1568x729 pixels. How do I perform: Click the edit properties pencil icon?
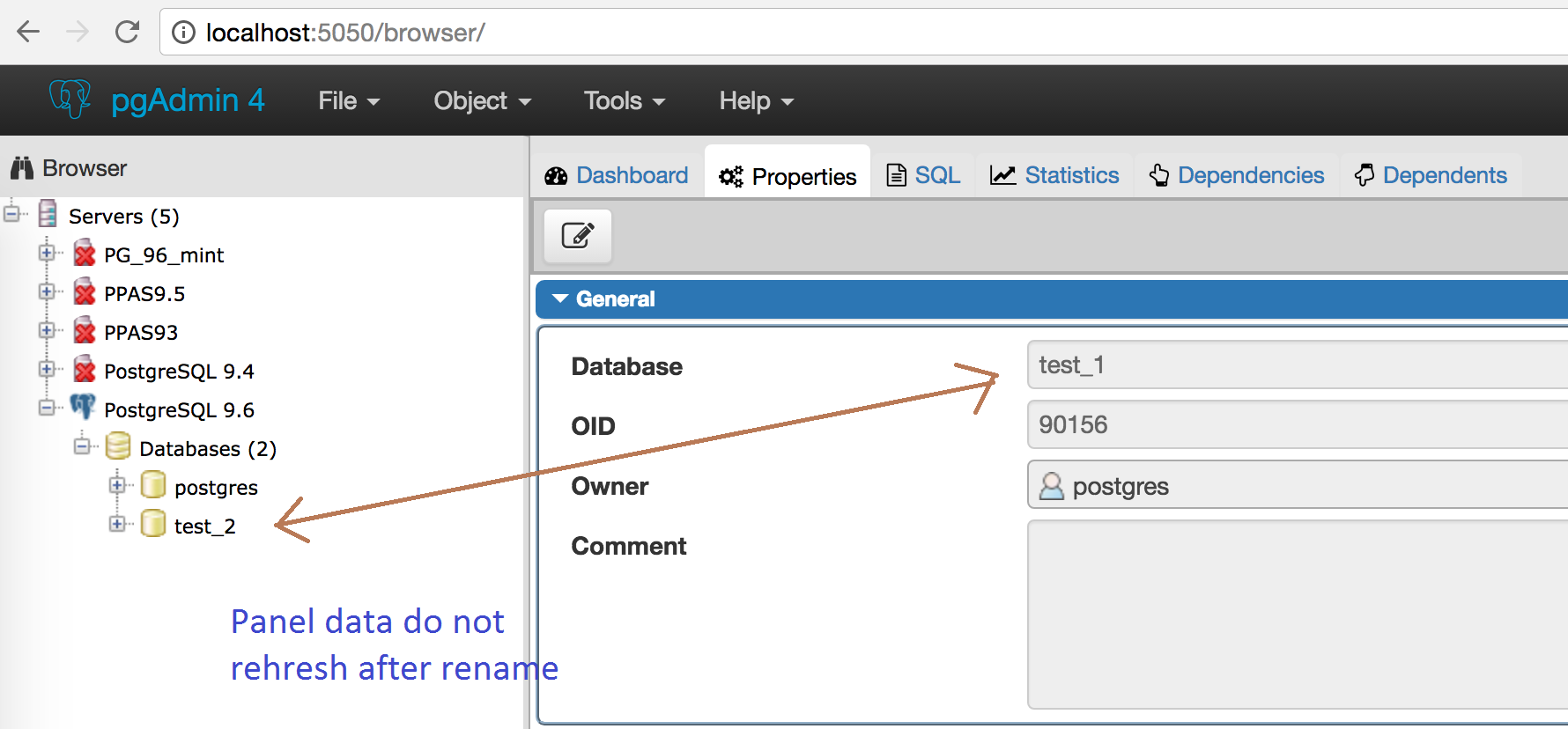[x=578, y=236]
